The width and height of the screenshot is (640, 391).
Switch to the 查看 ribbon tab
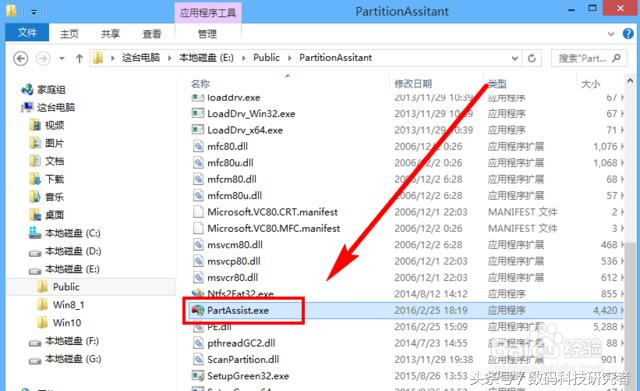tap(152, 33)
